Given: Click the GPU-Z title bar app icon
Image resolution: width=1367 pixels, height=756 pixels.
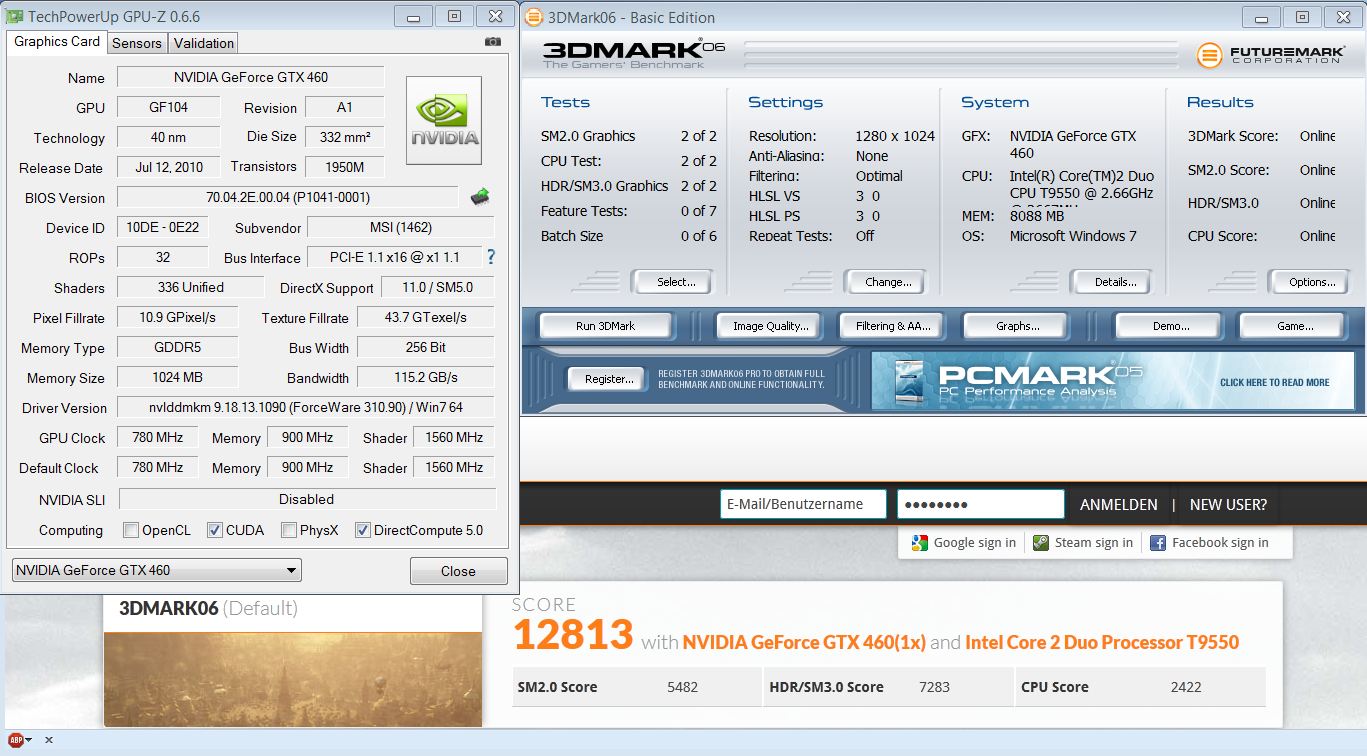Looking at the screenshot, I should coord(14,17).
